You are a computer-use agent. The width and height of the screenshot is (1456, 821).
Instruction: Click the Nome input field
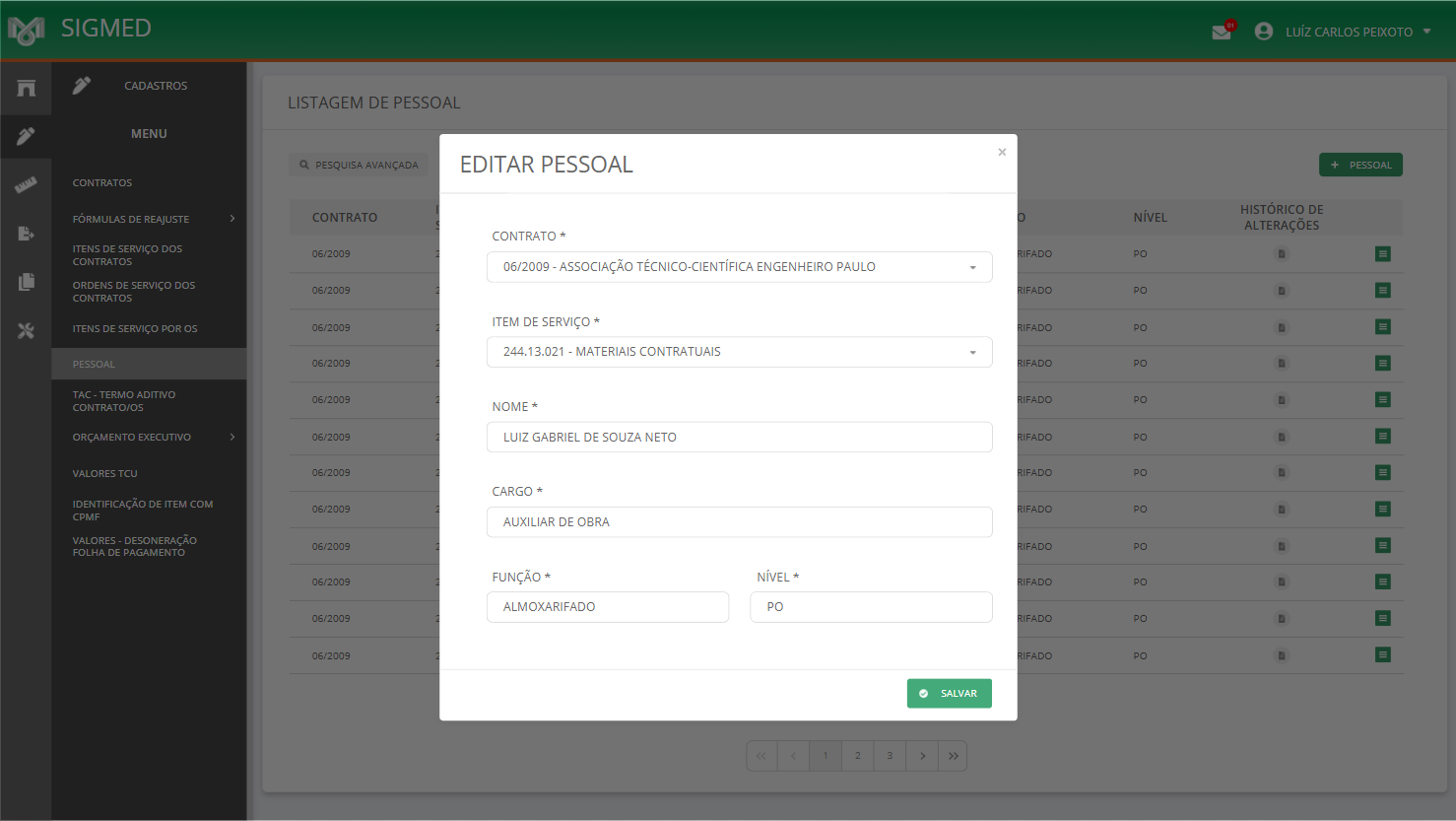(740, 438)
